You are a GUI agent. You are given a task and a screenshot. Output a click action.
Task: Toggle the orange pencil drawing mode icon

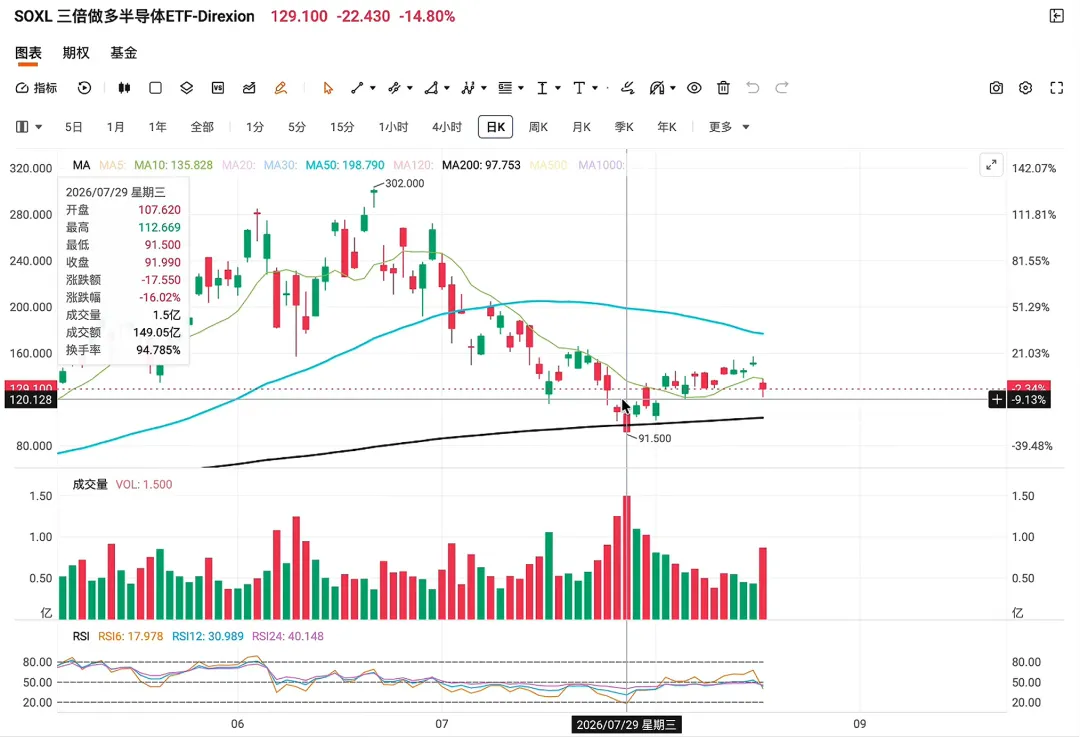point(280,87)
